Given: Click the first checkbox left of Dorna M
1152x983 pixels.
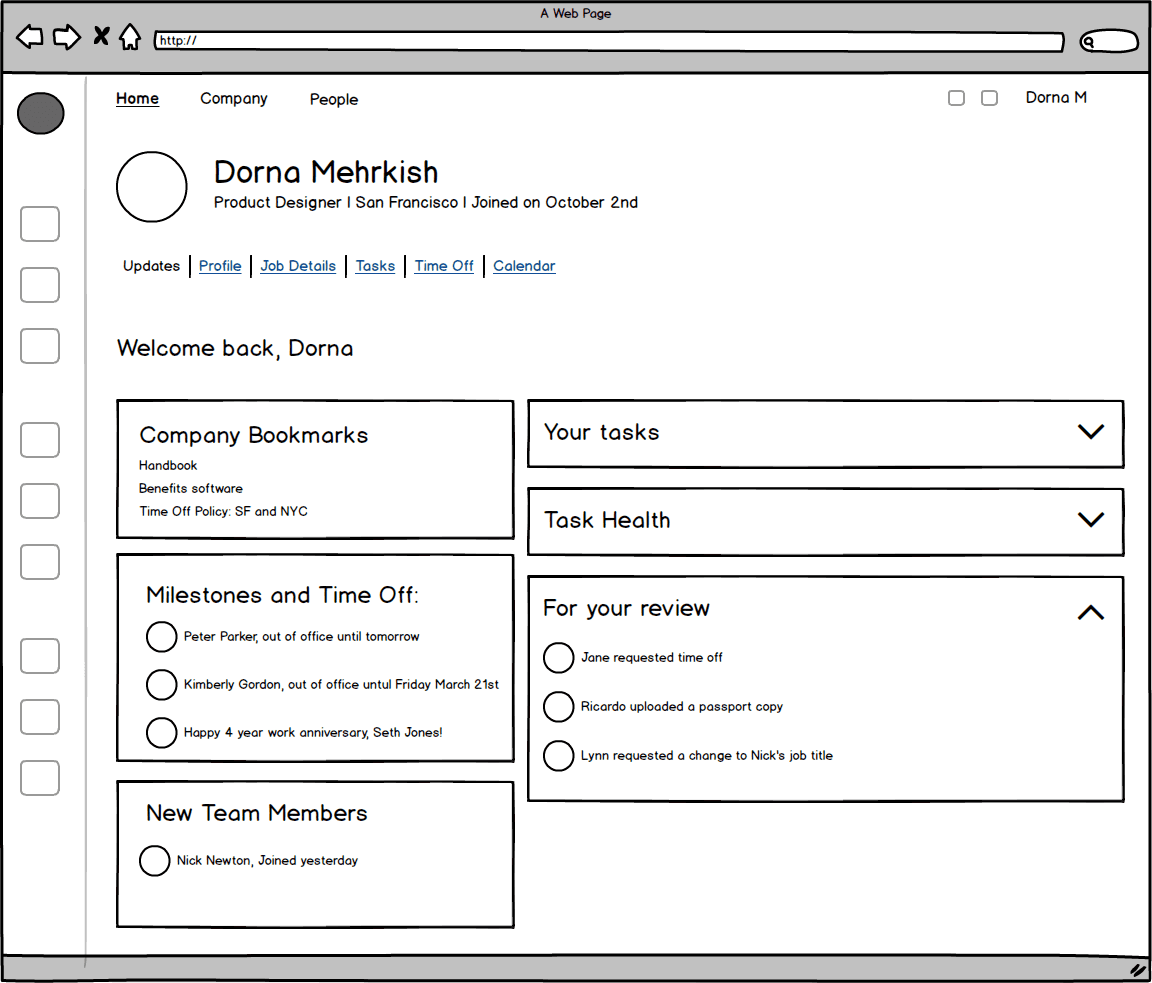Looking at the screenshot, I should click(x=956, y=98).
